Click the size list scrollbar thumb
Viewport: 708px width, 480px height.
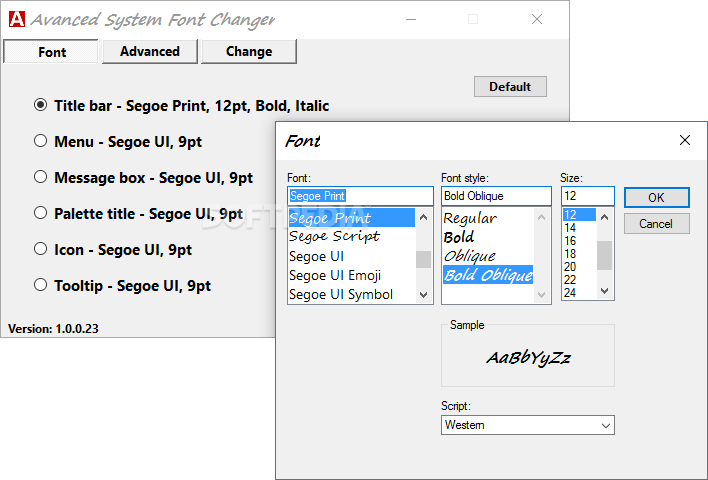(x=605, y=255)
